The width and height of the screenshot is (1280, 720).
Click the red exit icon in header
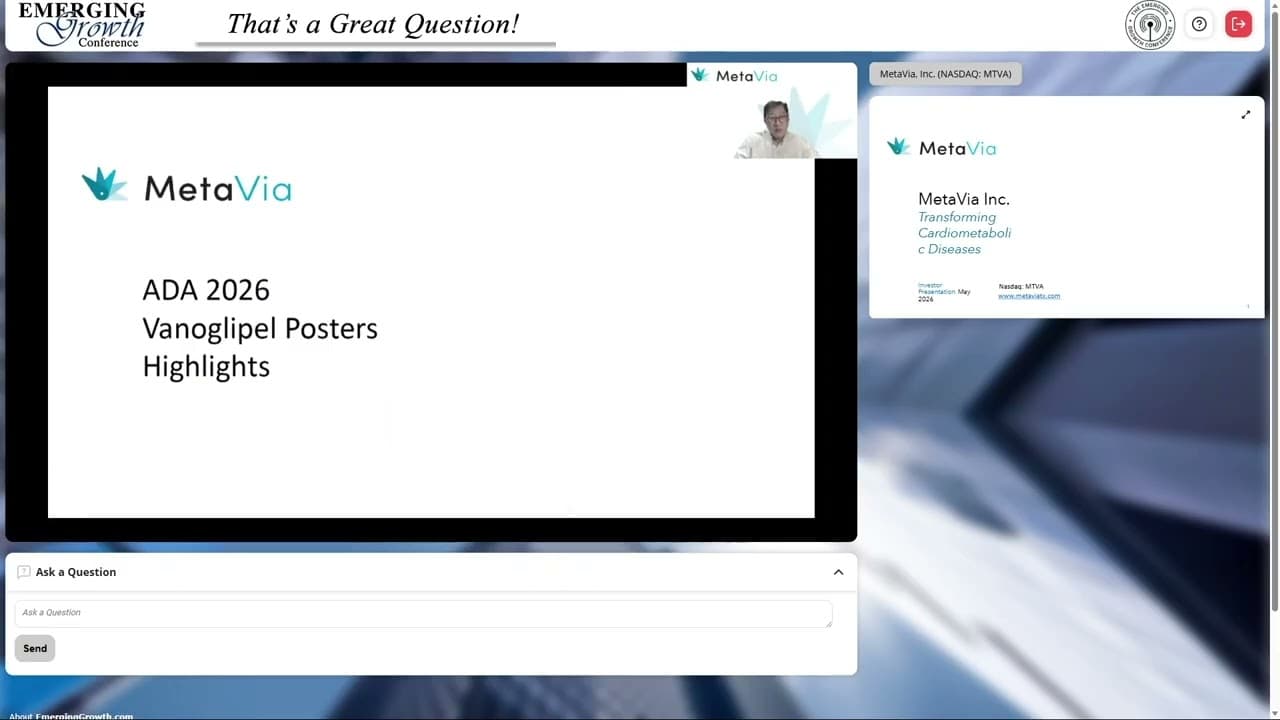click(x=1238, y=24)
